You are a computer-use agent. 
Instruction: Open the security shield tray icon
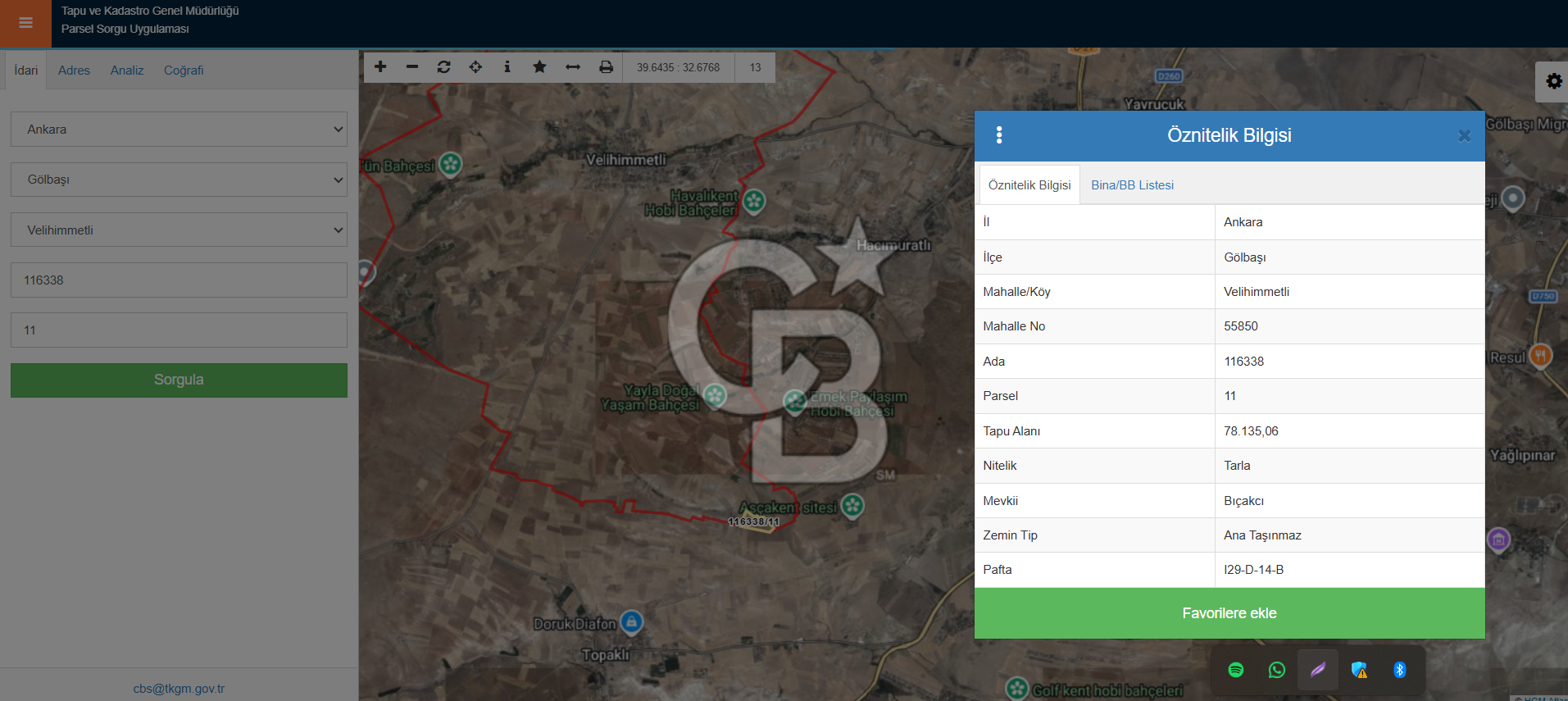1359,670
